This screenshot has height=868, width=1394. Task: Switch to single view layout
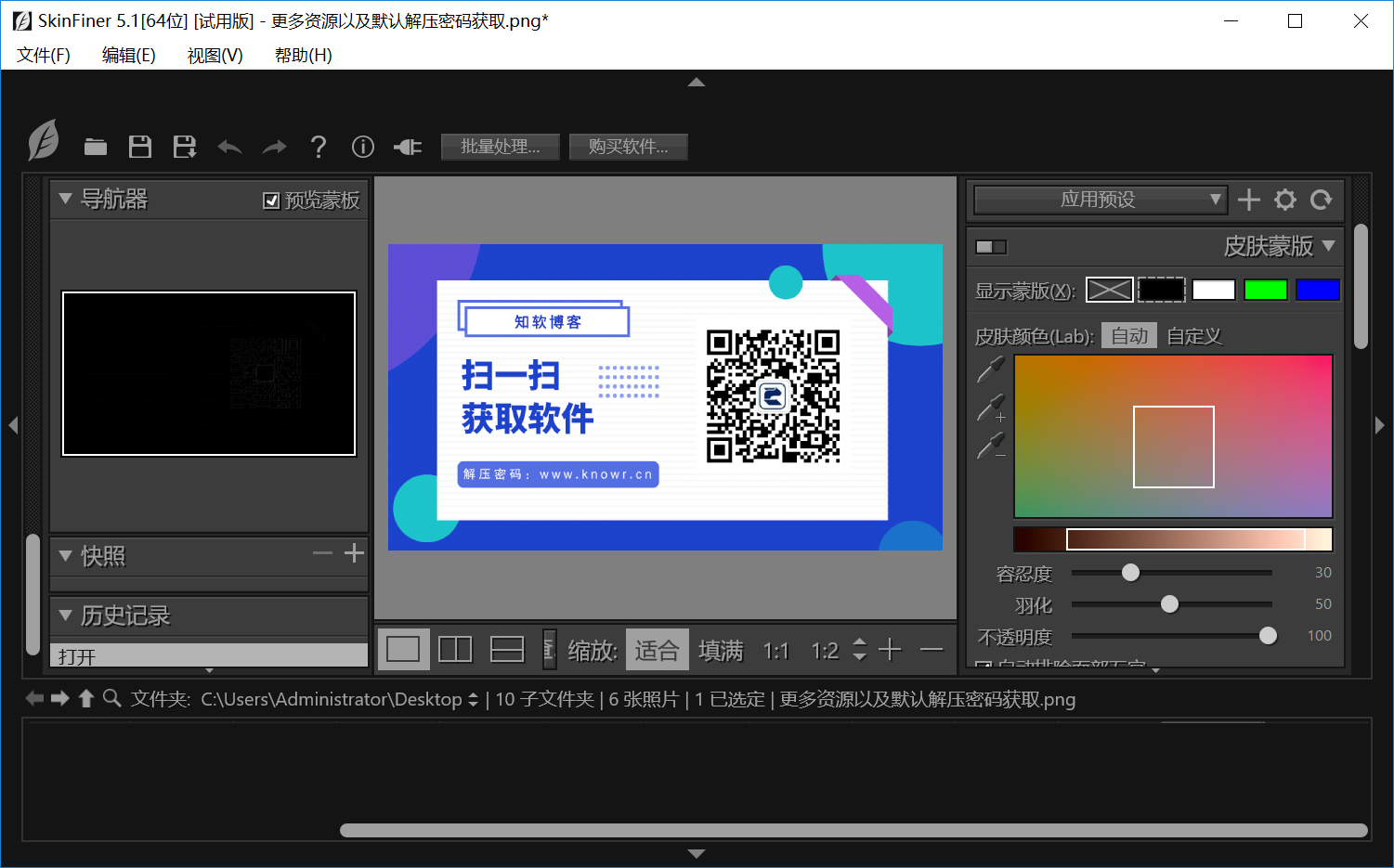pyautogui.click(x=403, y=649)
